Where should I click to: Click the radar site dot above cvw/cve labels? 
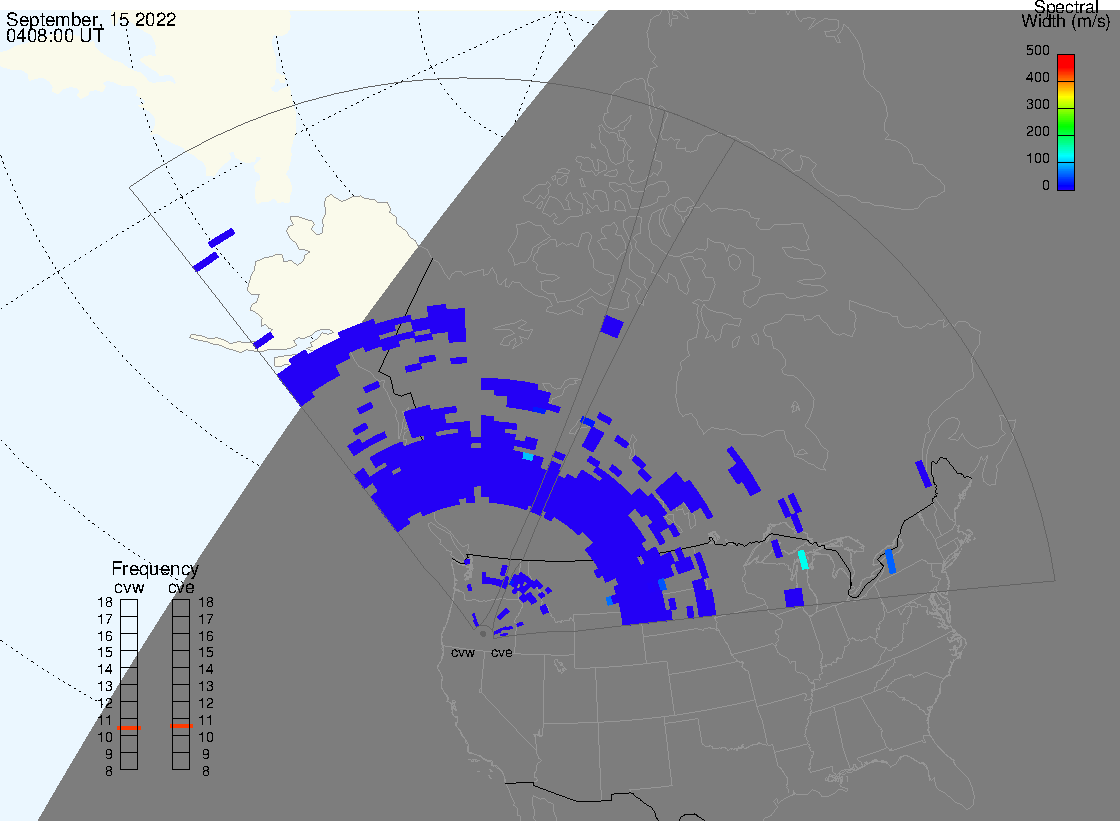point(484,633)
